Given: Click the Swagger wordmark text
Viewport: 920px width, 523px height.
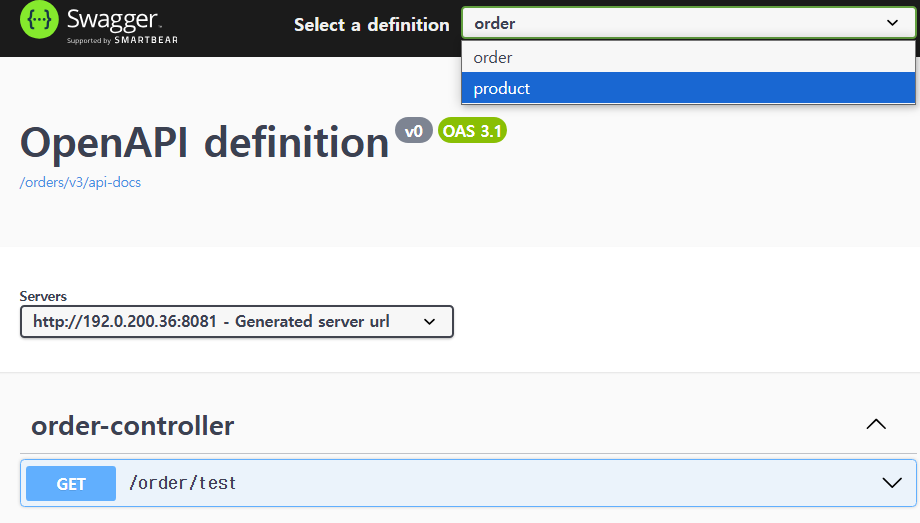Looking at the screenshot, I should pyautogui.click(x=113, y=19).
